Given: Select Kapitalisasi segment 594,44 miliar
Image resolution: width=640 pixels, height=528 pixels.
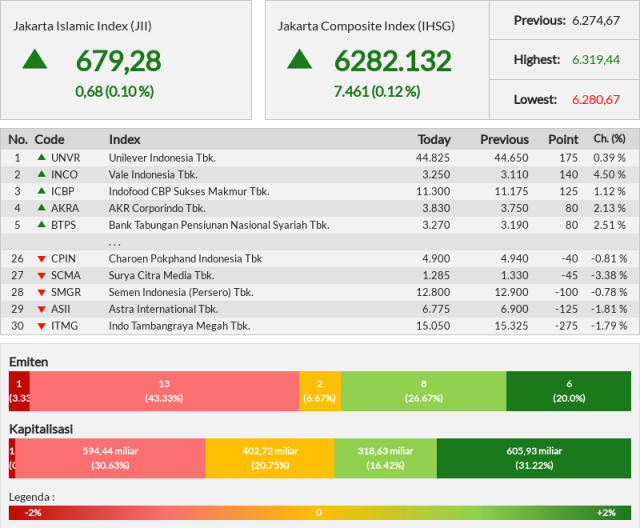Looking at the screenshot, I should pyautogui.click(x=110, y=458).
